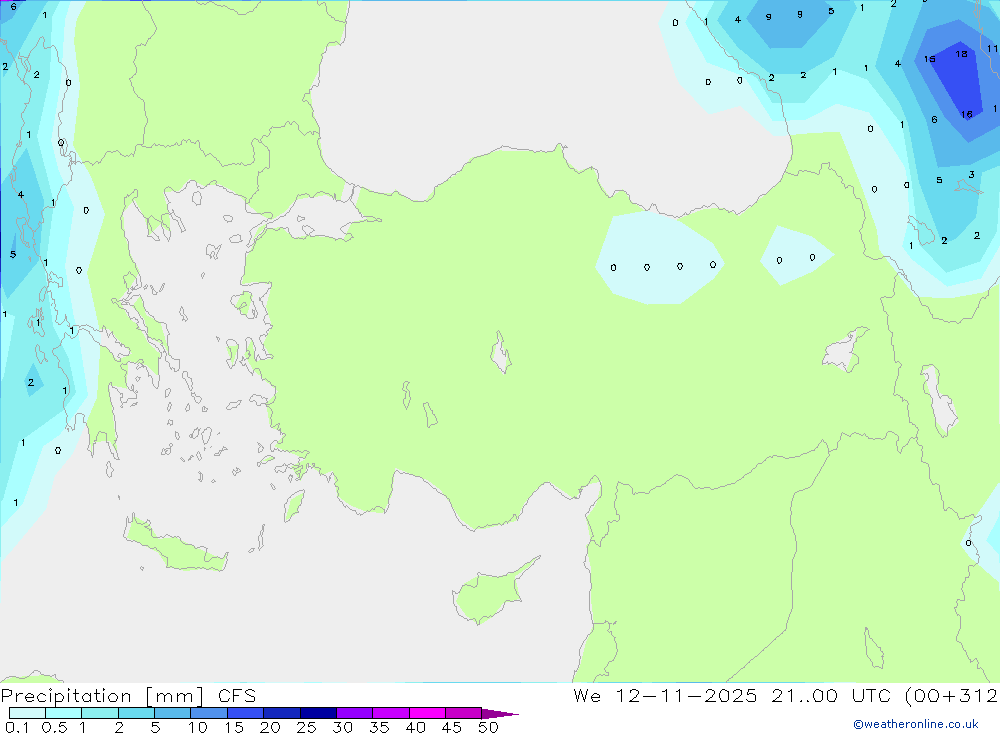The image size is (1000, 733).
Task: Pick the 45–50 mm legend swatch
Action: coord(463,713)
